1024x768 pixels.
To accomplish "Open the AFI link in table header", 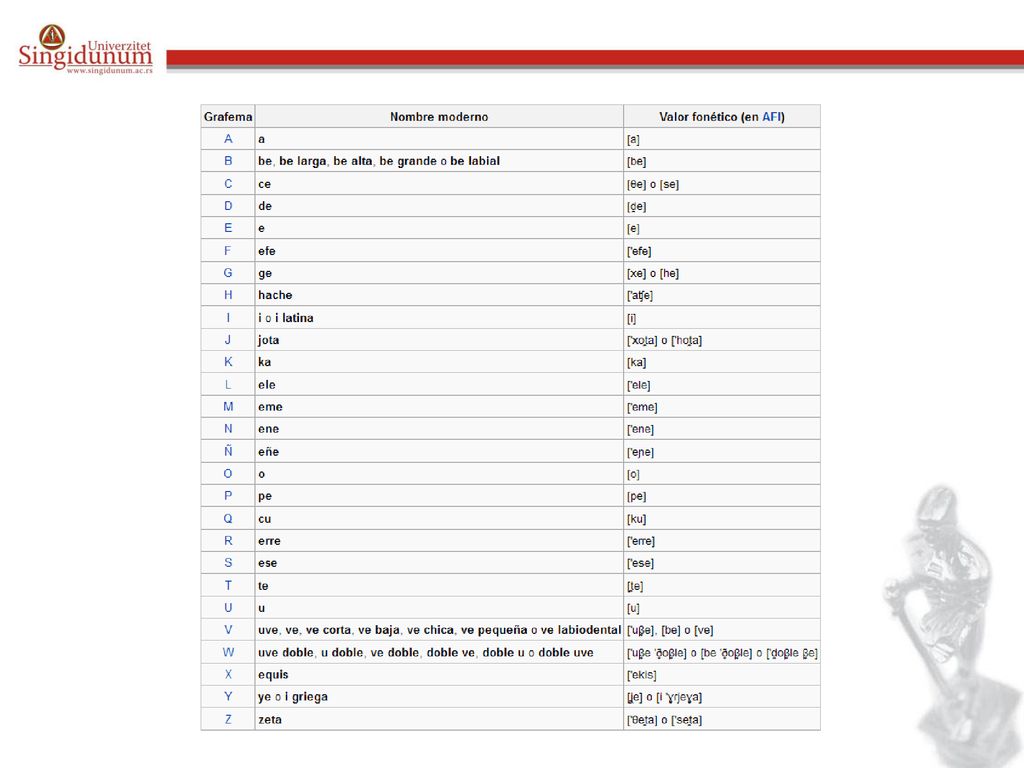I will (771, 117).
